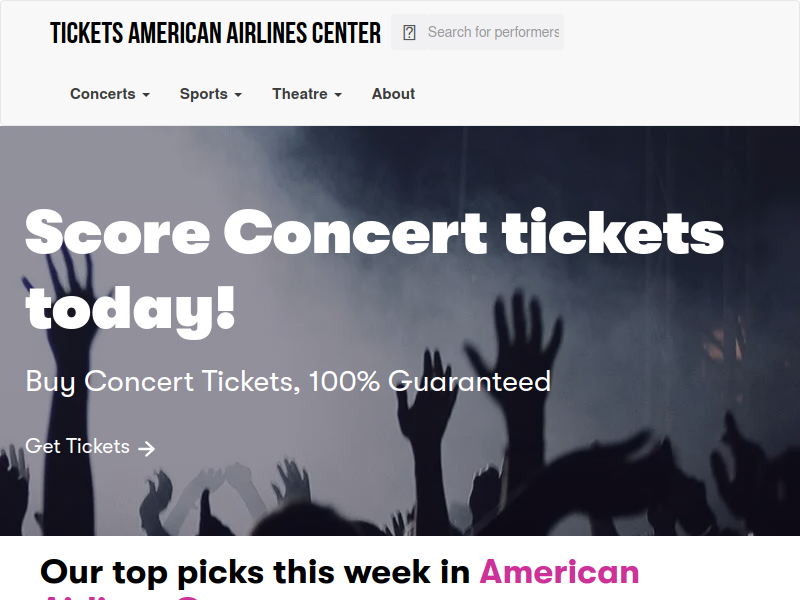This screenshot has height=600, width=800.
Task: Click the search icon beside the search box
Action: (x=409, y=33)
